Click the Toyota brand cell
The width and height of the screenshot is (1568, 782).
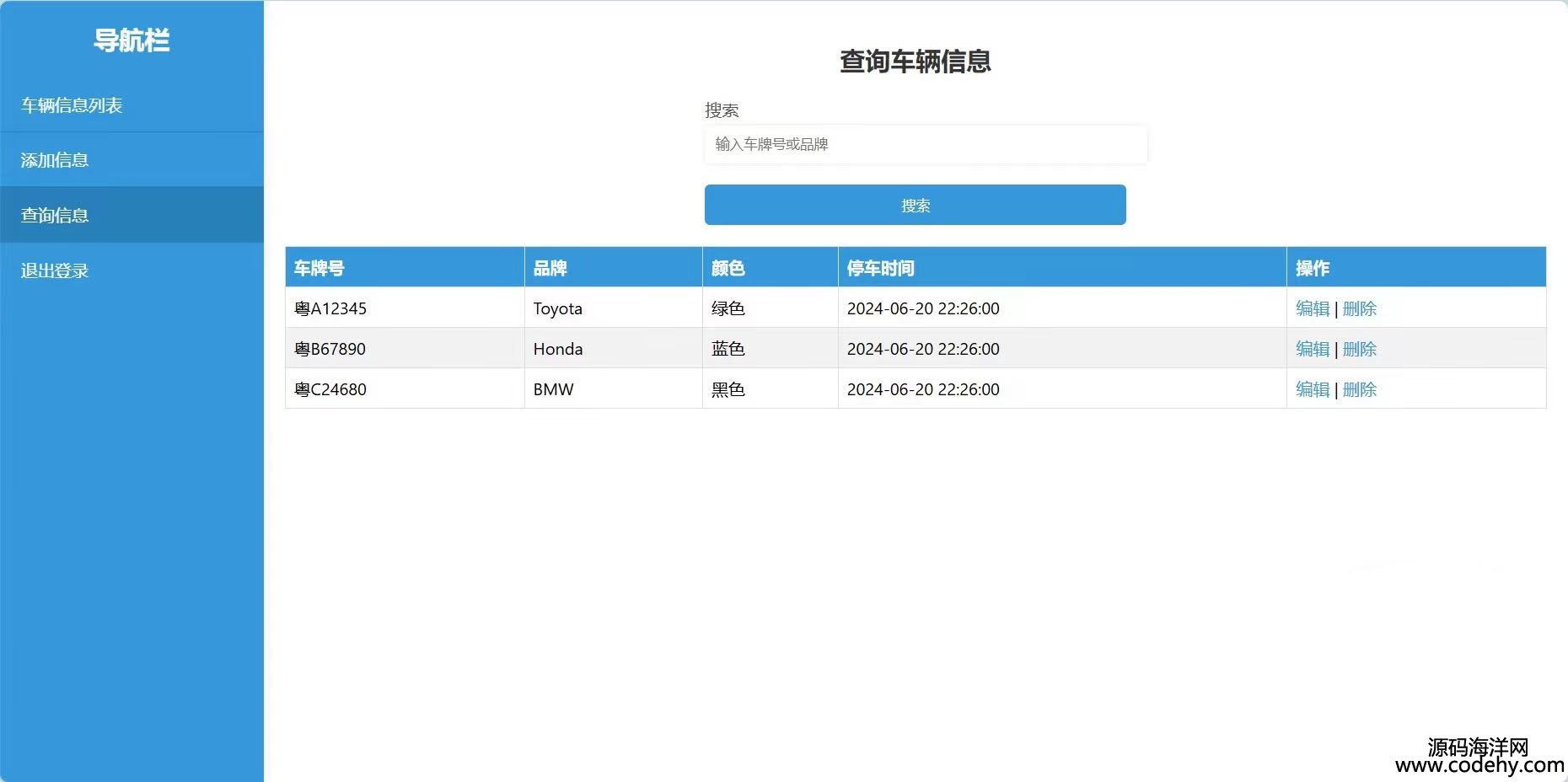[x=557, y=308]
